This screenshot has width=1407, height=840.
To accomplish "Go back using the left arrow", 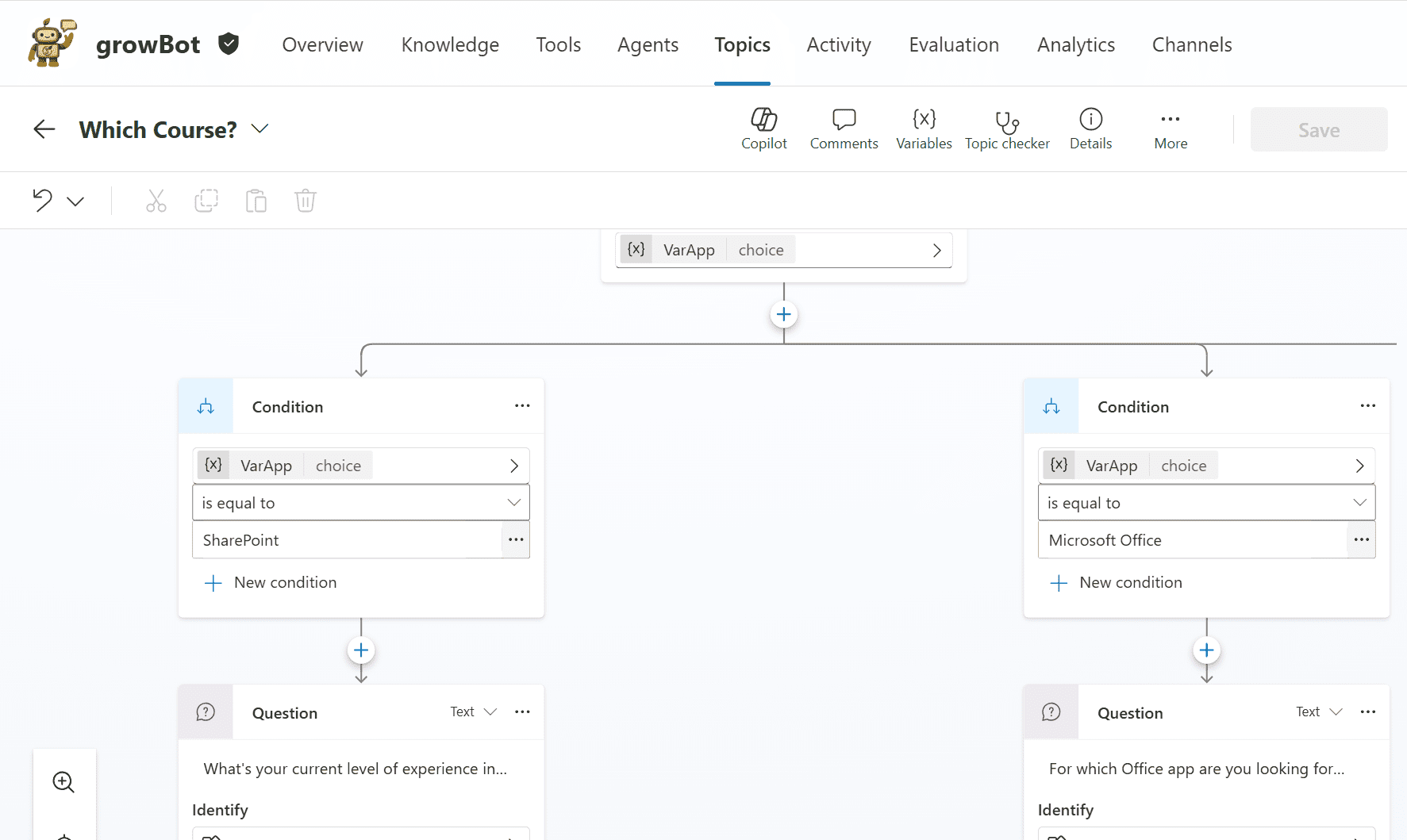I will [44, 129].
